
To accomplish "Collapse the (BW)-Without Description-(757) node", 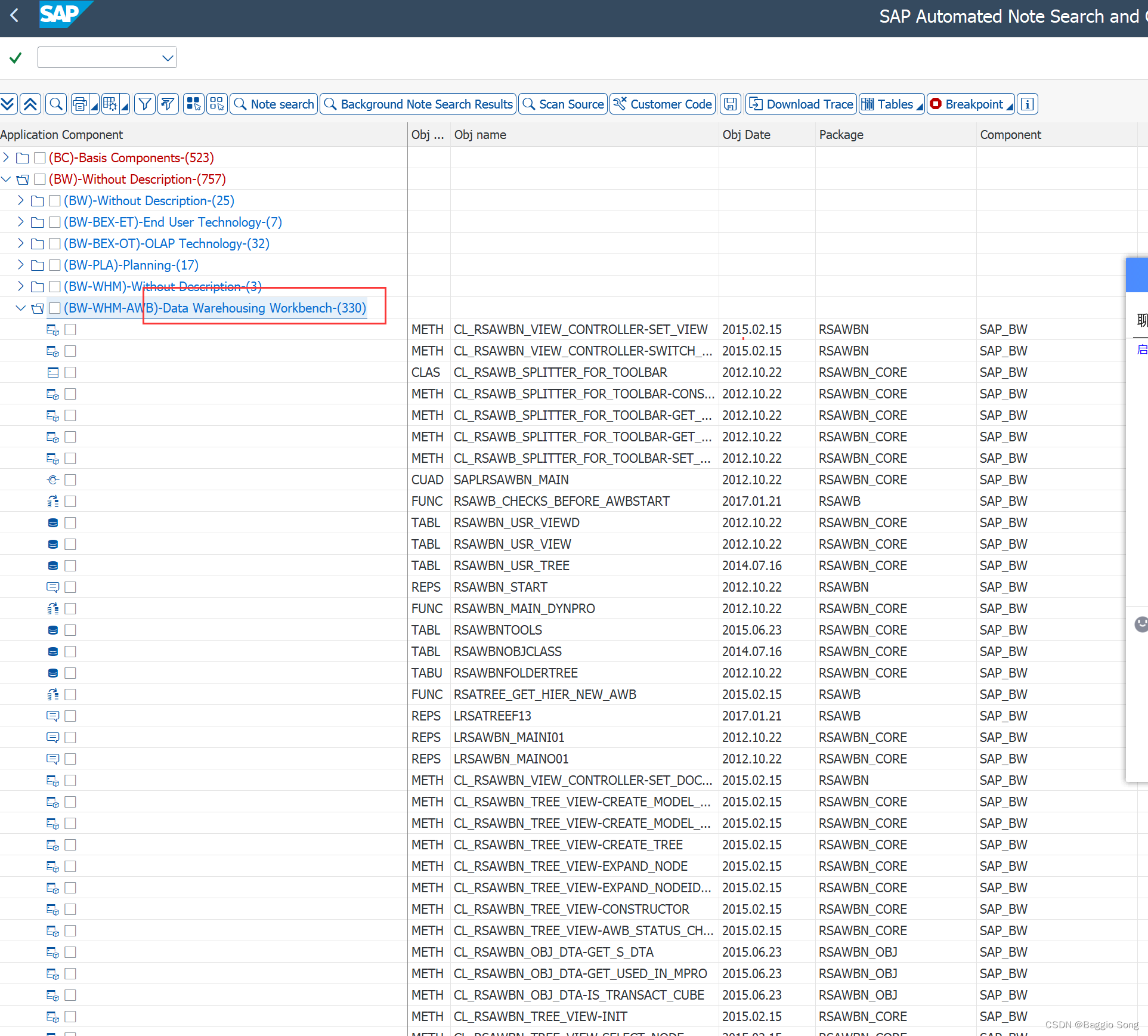I will [x=6, y=179].
